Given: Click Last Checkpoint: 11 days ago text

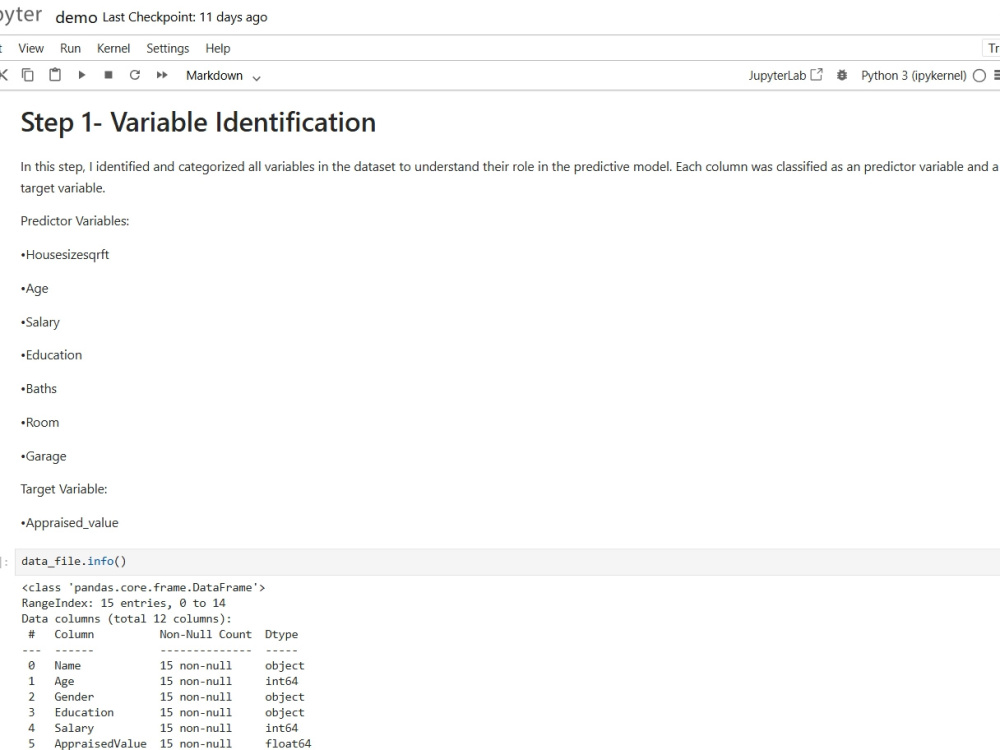Looking at the screenshot, I should click(x=185, y=17).
